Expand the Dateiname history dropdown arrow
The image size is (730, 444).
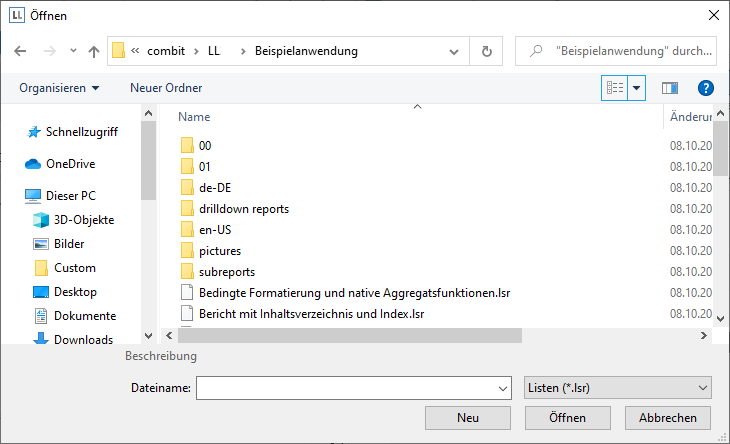[502, 388]
